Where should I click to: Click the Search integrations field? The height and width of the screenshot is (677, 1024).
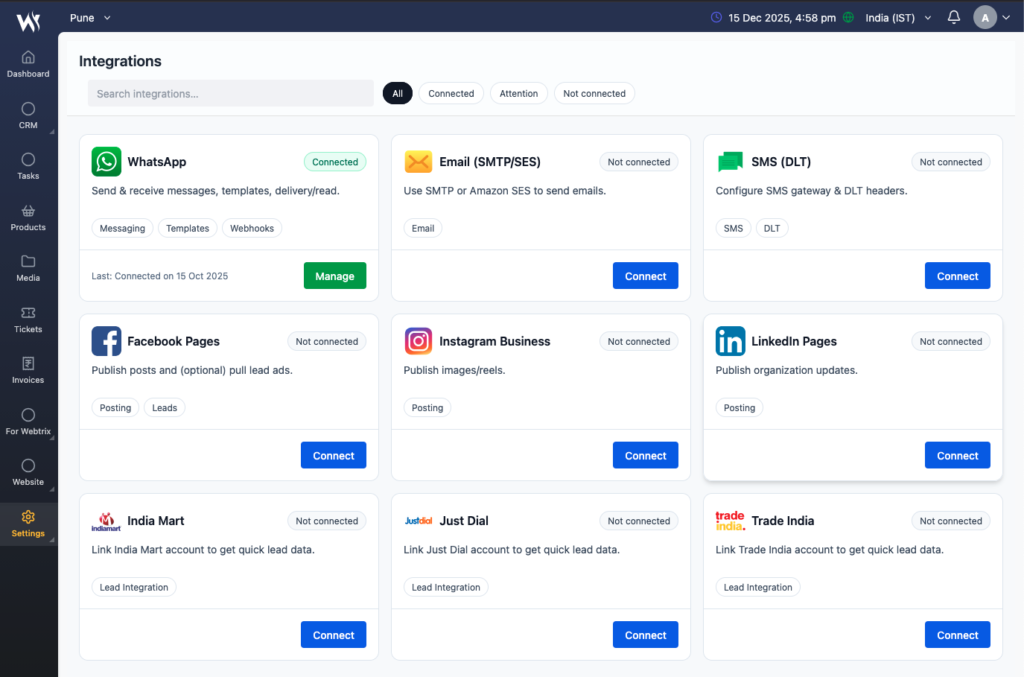click(x=230, y=93)
